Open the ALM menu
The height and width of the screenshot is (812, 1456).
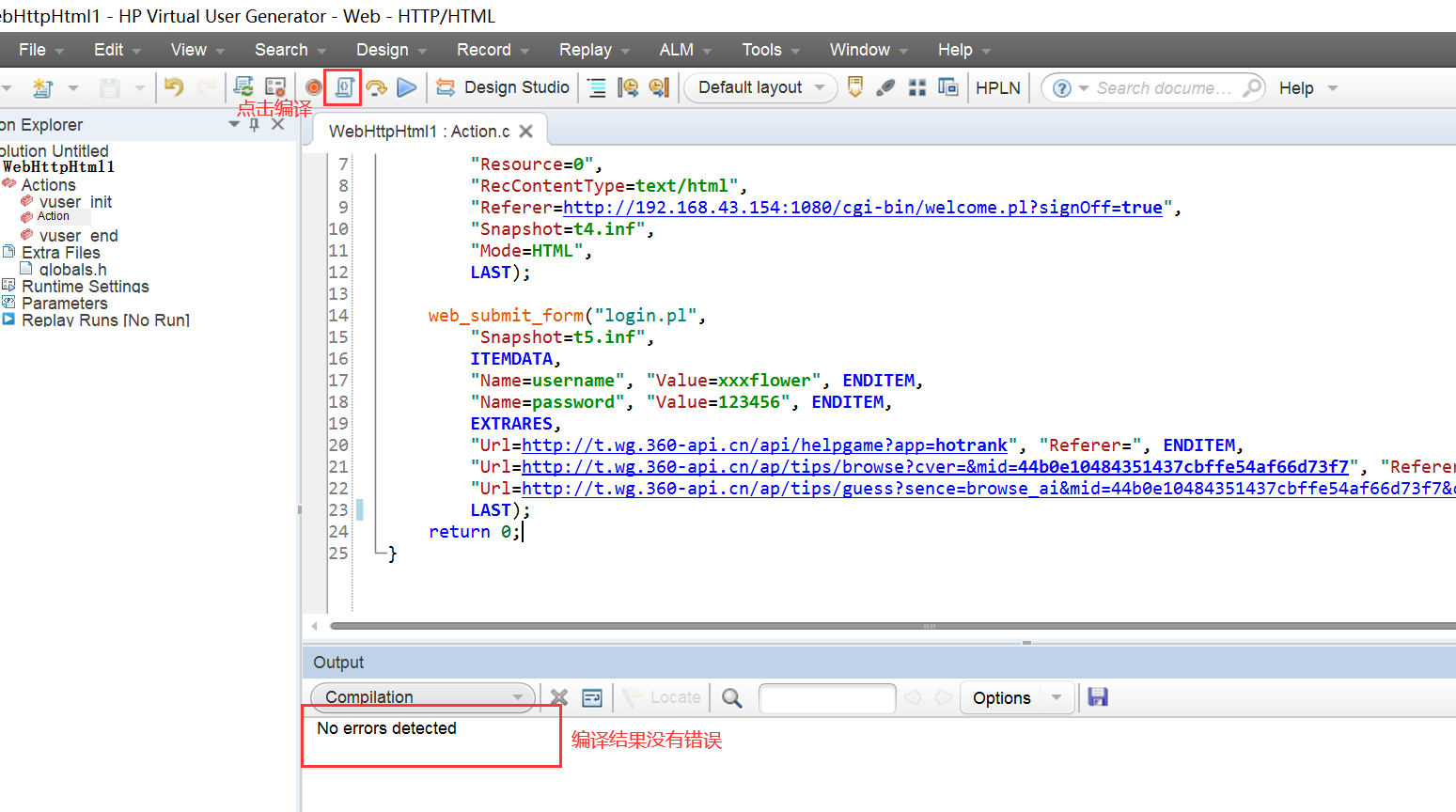tap(685, 50)
